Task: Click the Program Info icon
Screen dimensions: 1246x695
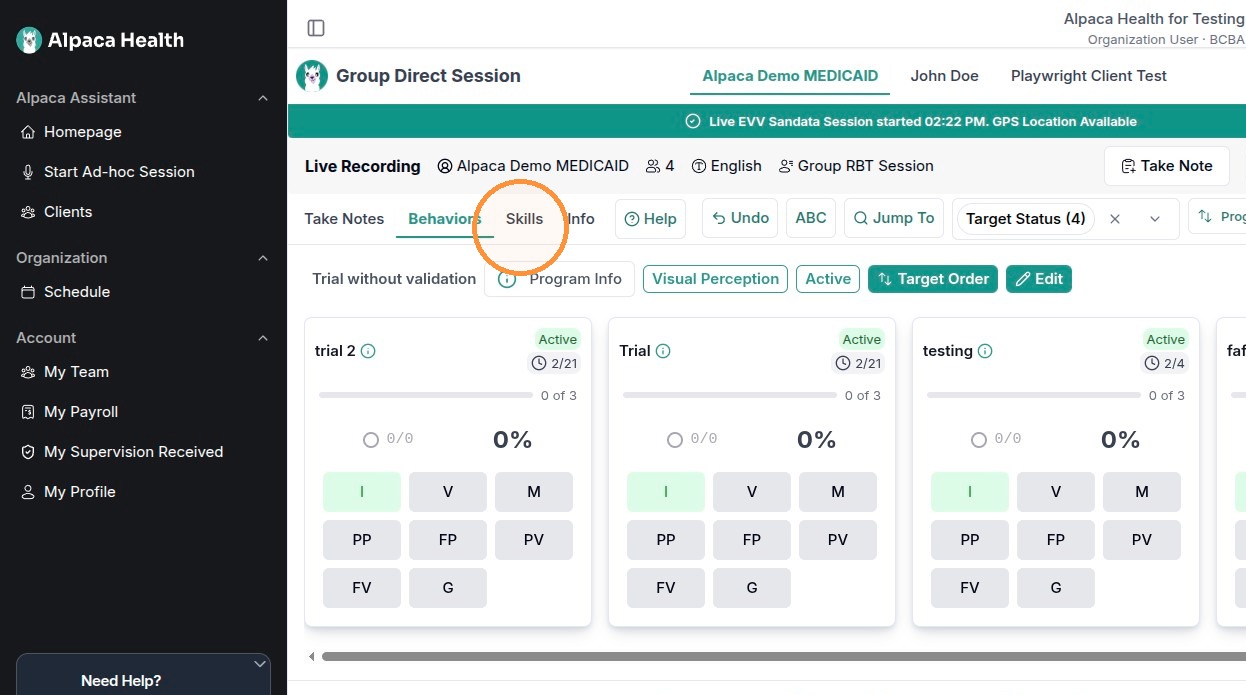Action: [x=507, y=279]
